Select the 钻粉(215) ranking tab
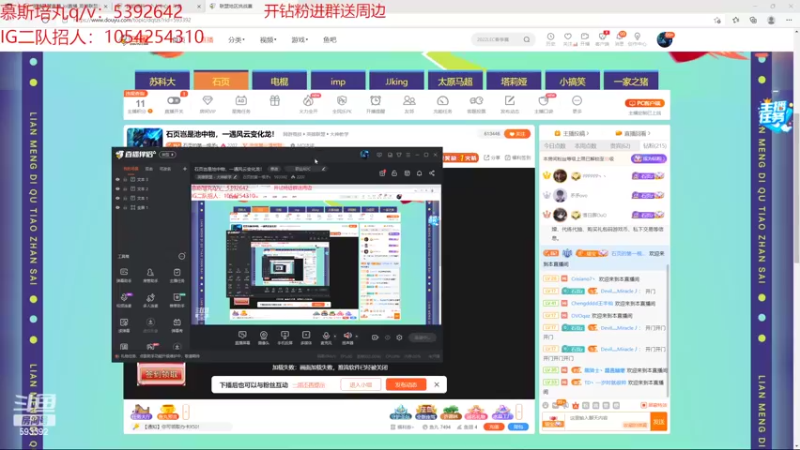The height and width of the screenshot is (450, 800). point(654,146)
